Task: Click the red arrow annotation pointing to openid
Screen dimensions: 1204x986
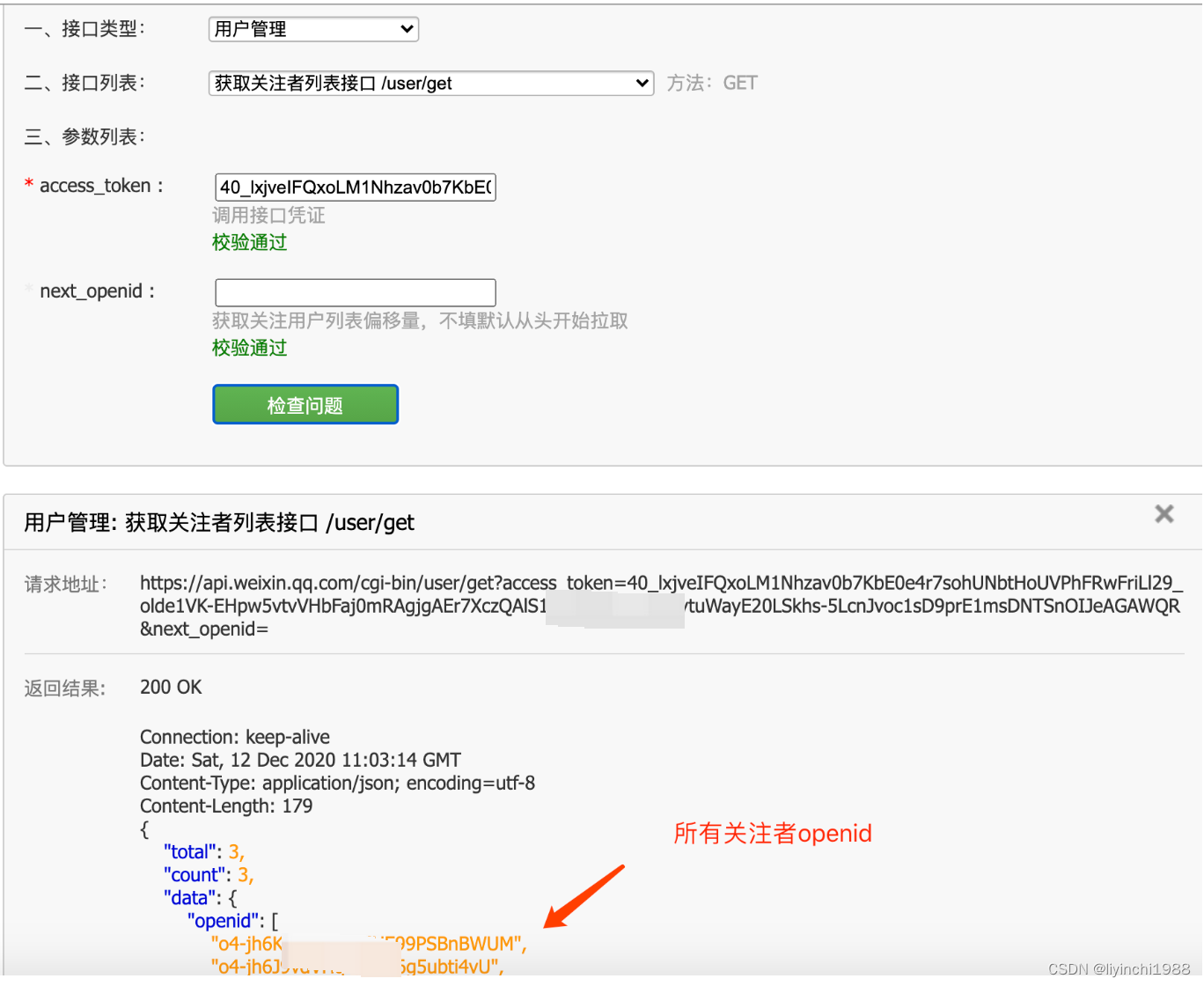Action: click(x=584, y=897)
